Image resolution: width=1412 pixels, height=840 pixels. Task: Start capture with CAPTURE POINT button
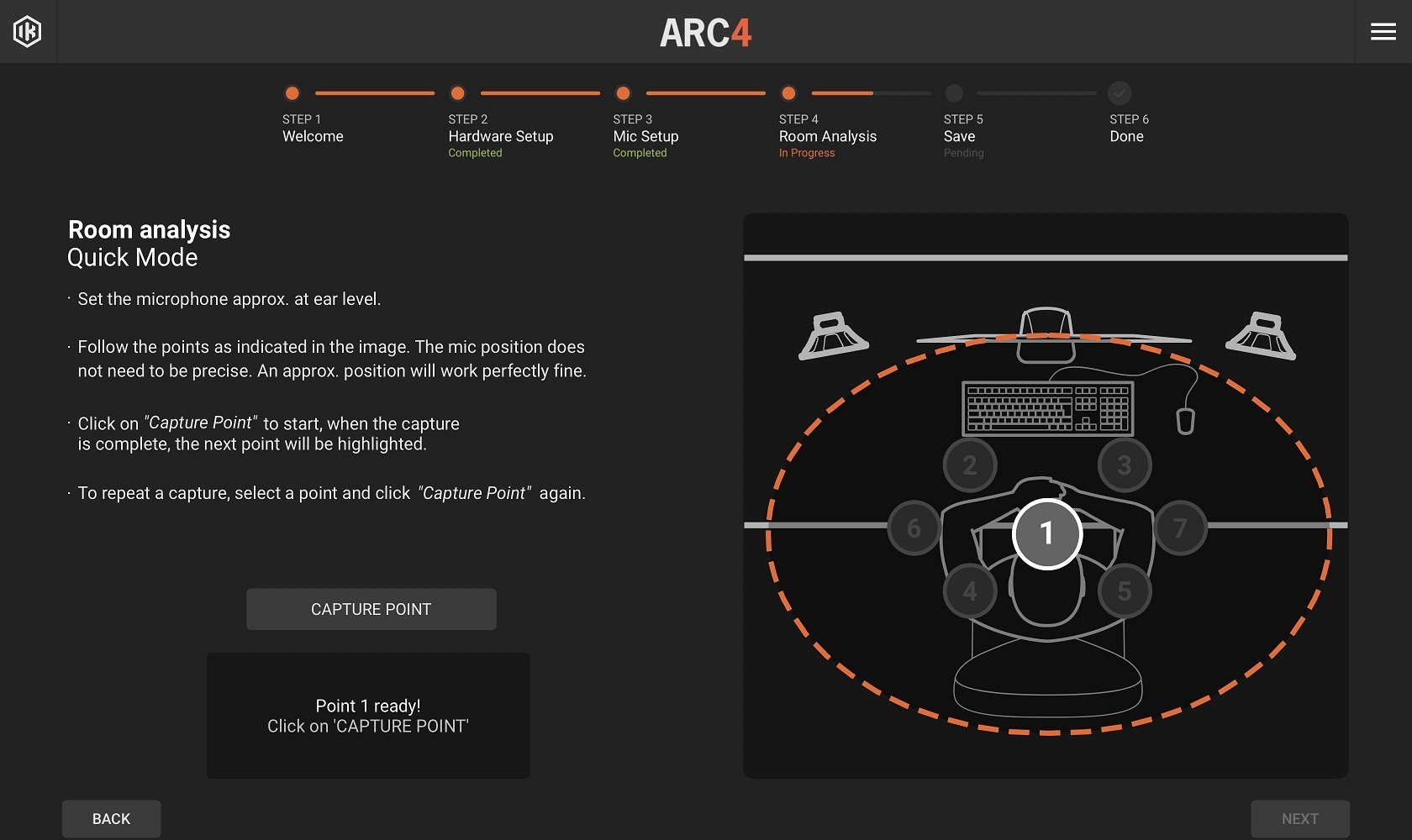(371, 609)
